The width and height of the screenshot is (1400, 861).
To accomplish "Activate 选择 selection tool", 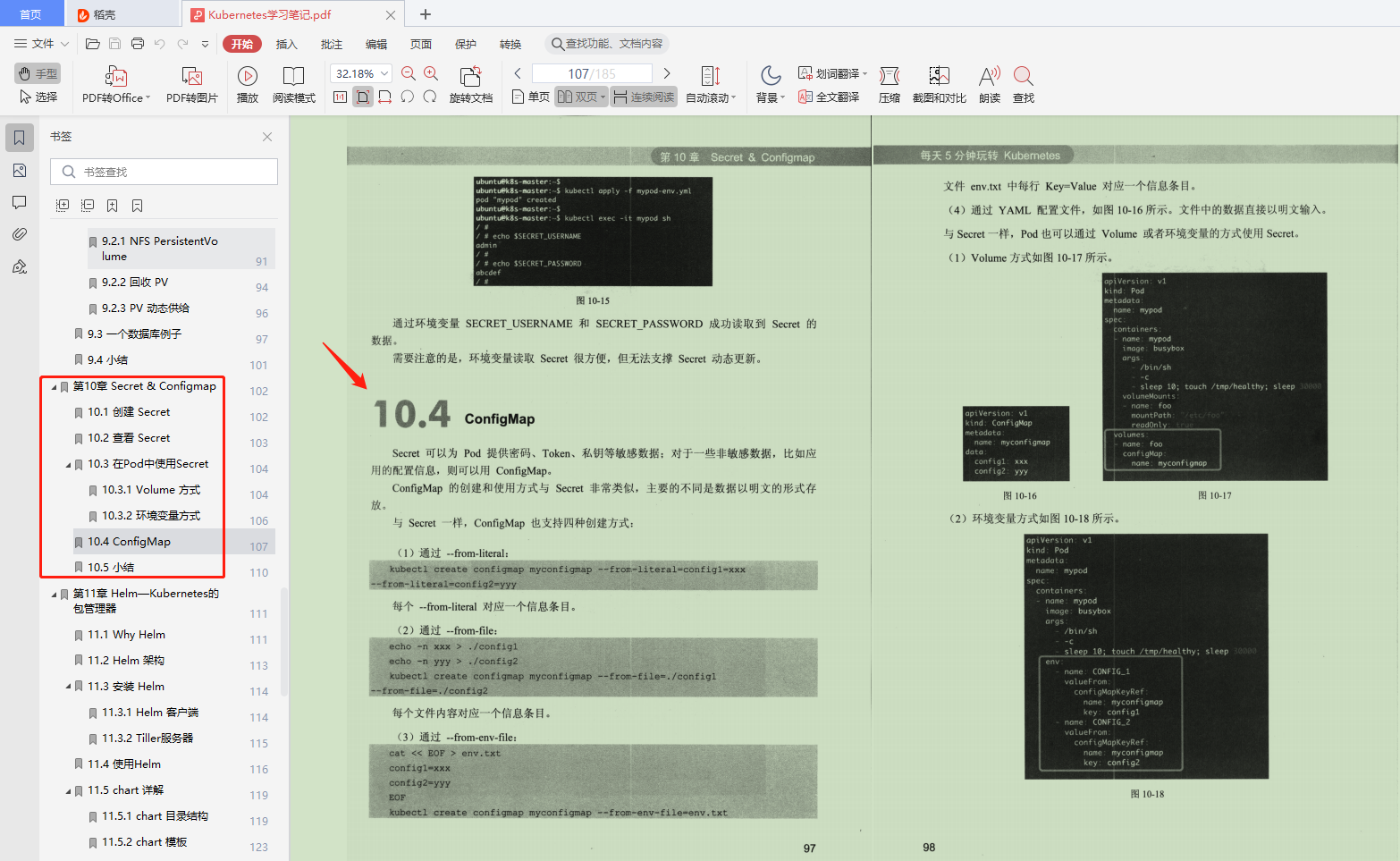I will 38,97.
